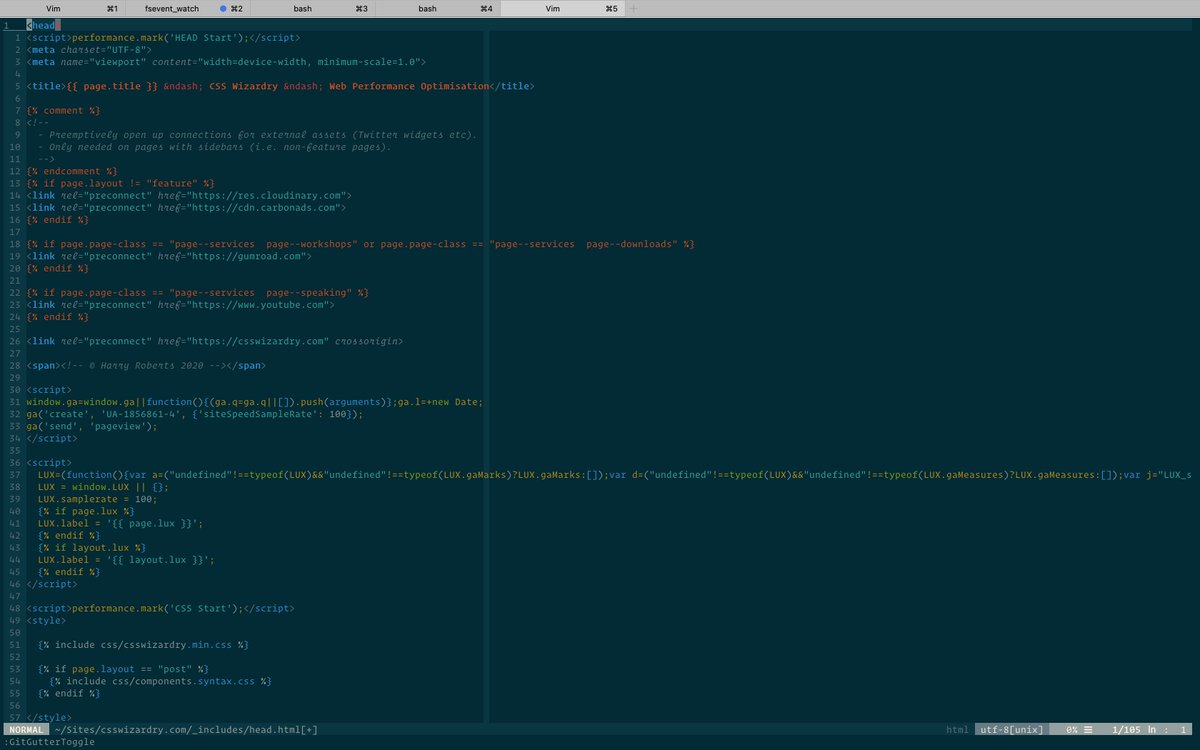Click the ':GitGutterToggle' command line text

(47, 742)
